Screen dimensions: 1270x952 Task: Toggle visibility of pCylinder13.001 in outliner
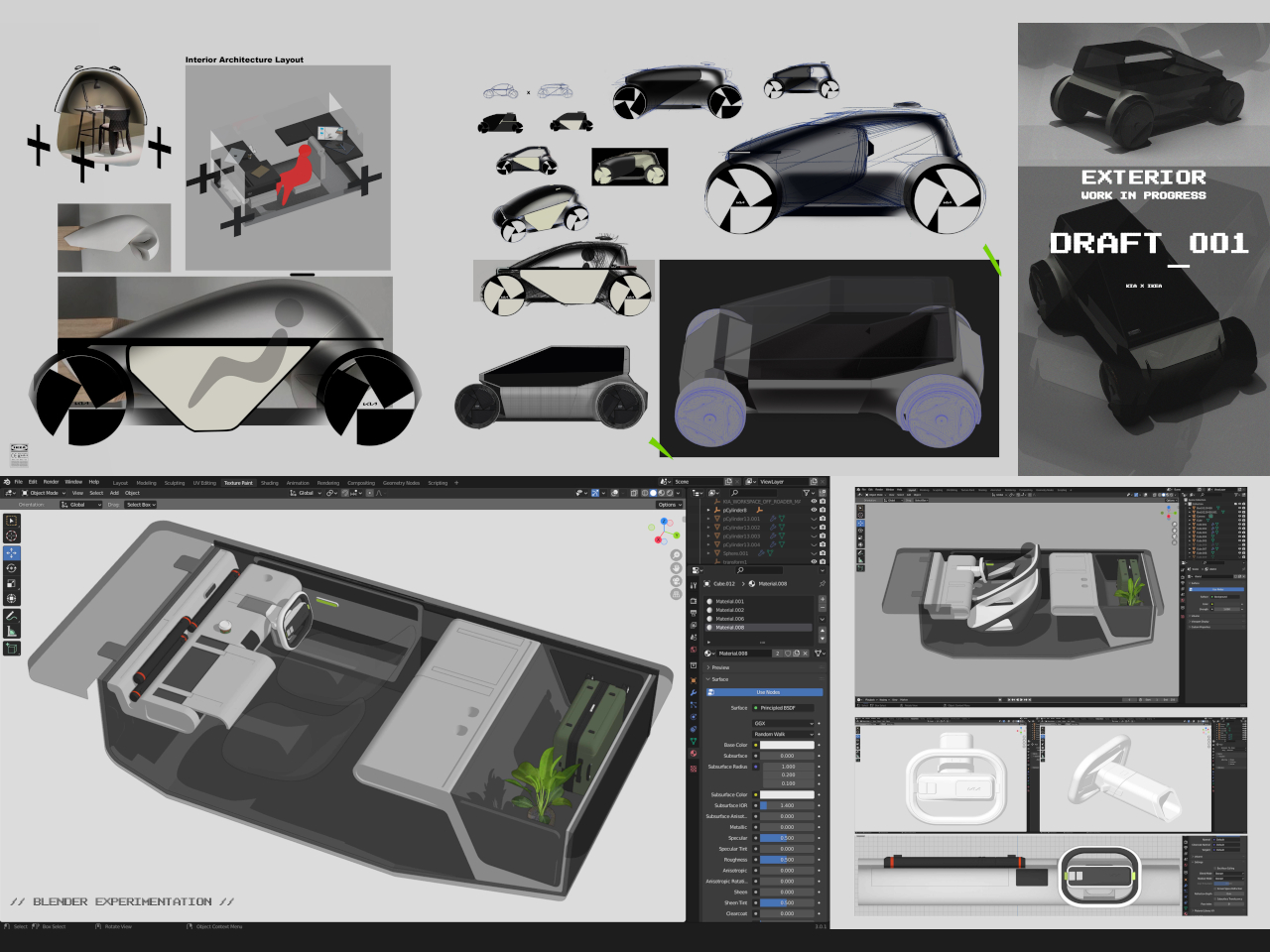click(814, 519)
